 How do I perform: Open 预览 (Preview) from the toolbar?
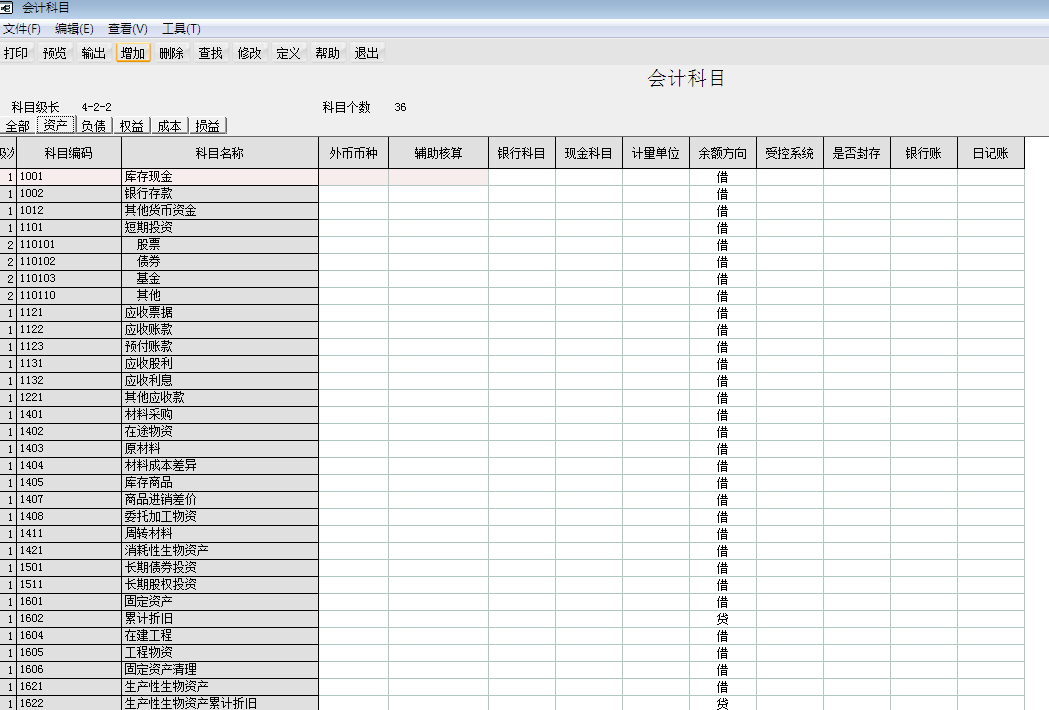coord(55,53)
